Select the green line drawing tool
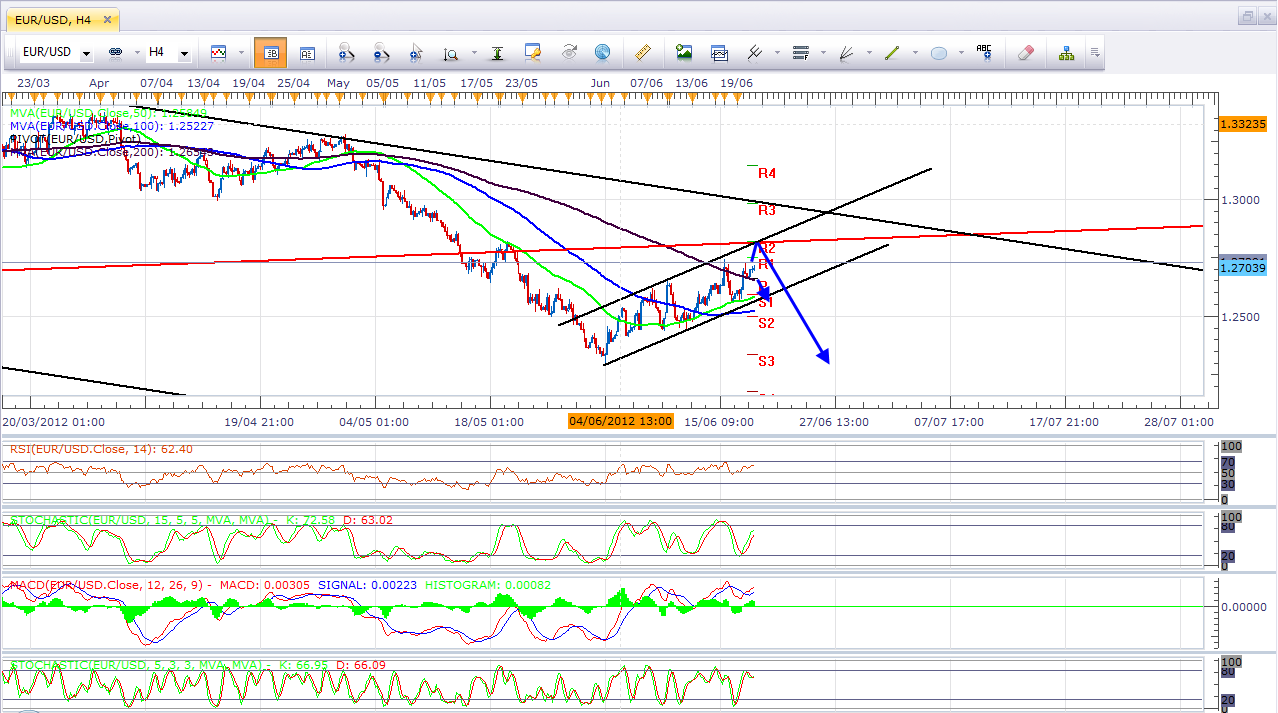 click(x=892, y=52)
